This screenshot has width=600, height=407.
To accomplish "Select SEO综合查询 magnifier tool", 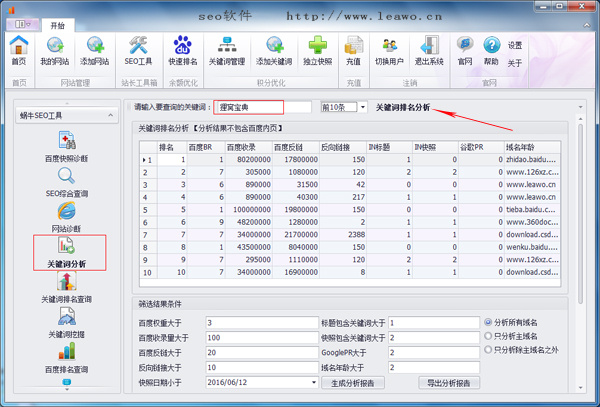I will click(x=67, y=182).
